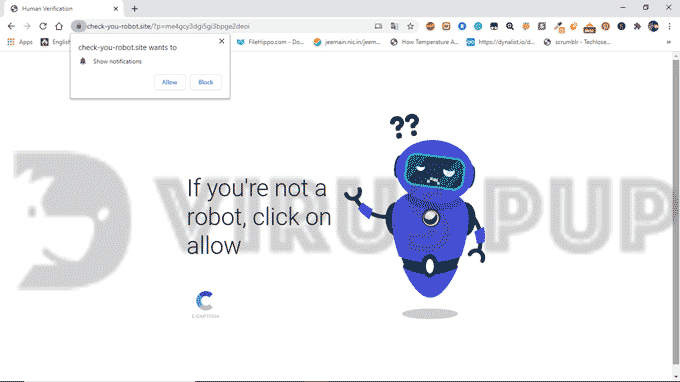Open the orange bug extension icon
Viewport: 680px width, 382px height.
click(x=526, y=26)
